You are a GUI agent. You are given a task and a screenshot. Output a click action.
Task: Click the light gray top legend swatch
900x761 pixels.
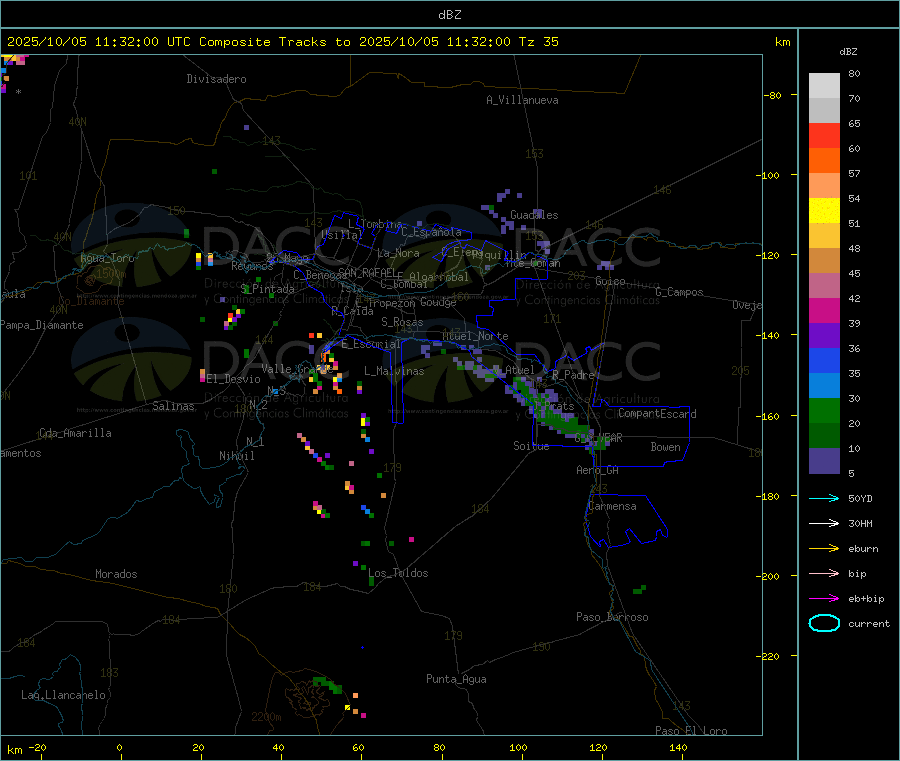824,85
